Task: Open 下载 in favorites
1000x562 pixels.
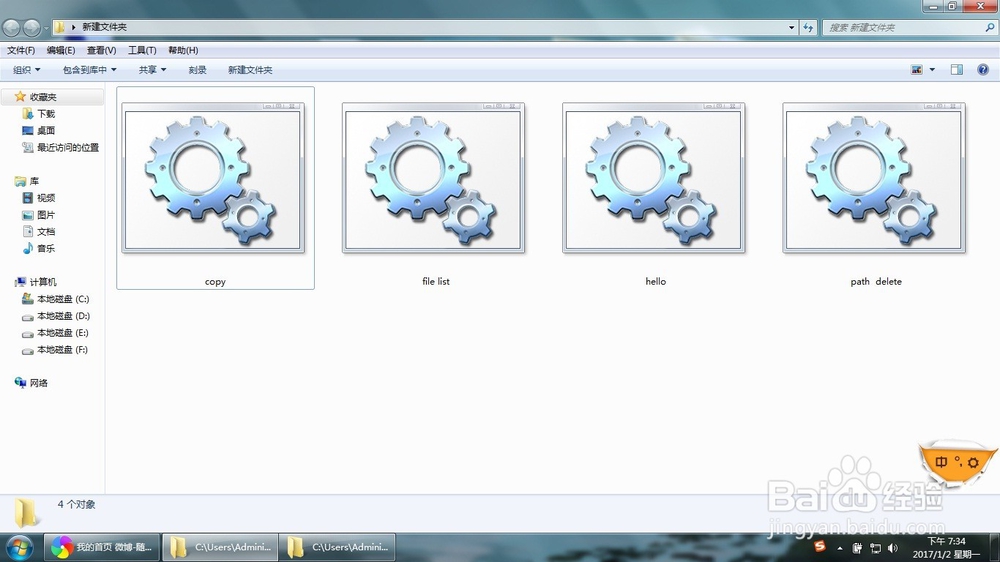Action: (x=46, y=114)
